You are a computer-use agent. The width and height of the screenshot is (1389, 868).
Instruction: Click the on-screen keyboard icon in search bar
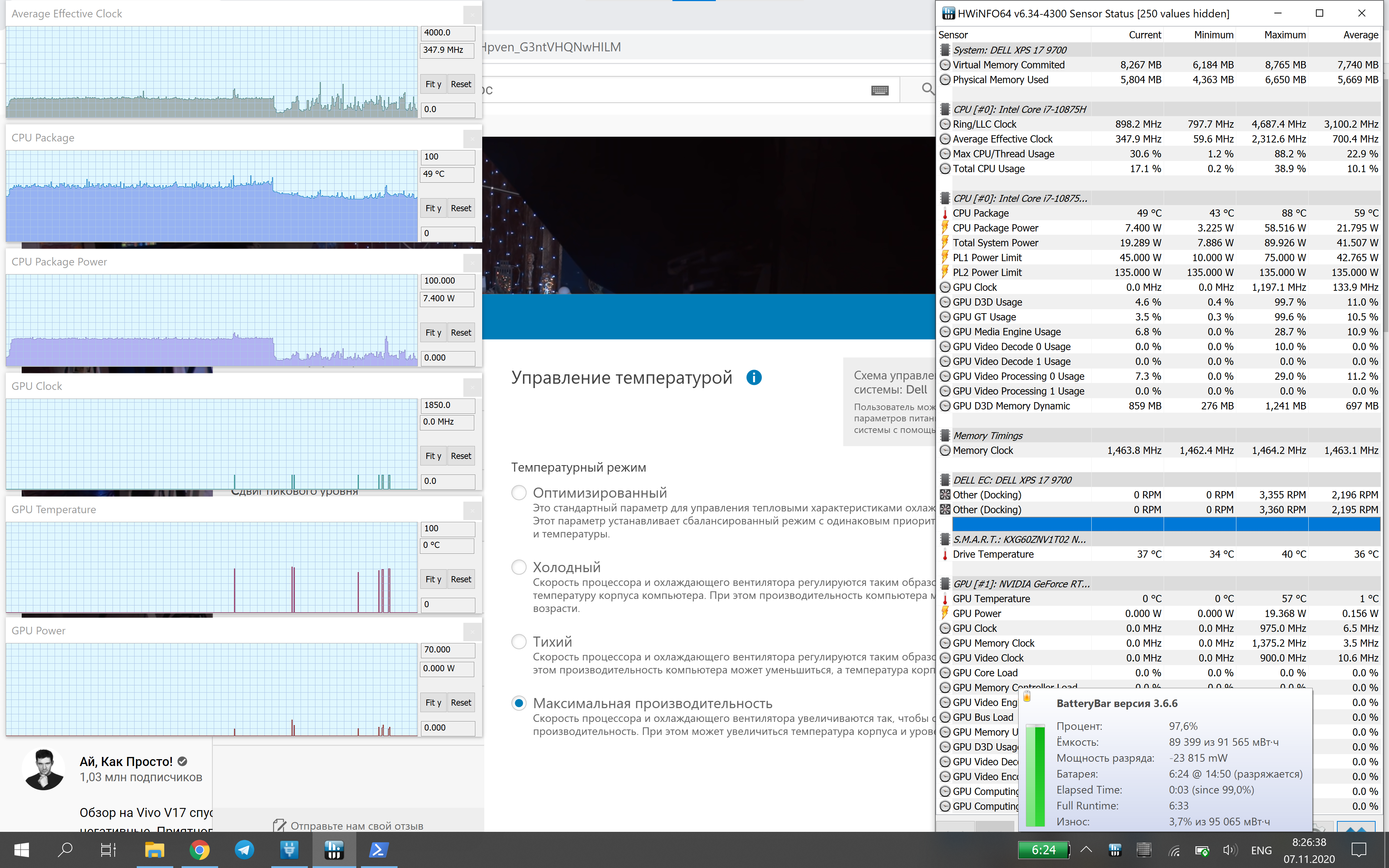point(879,90)
